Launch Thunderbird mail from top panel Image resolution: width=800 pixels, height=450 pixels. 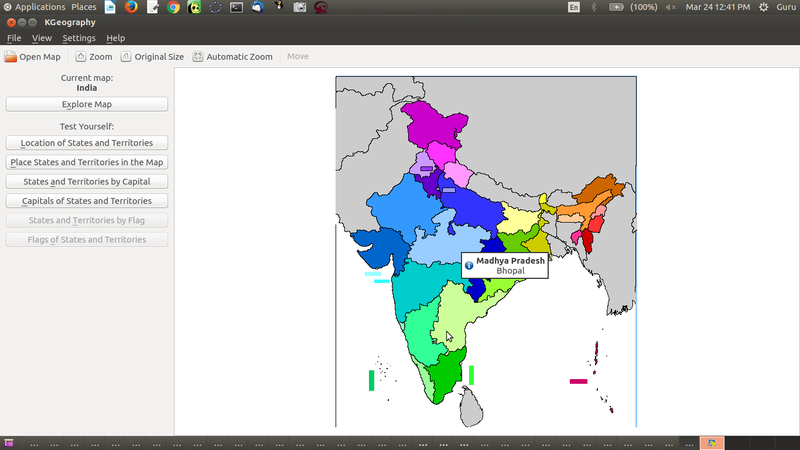point(258,7)
